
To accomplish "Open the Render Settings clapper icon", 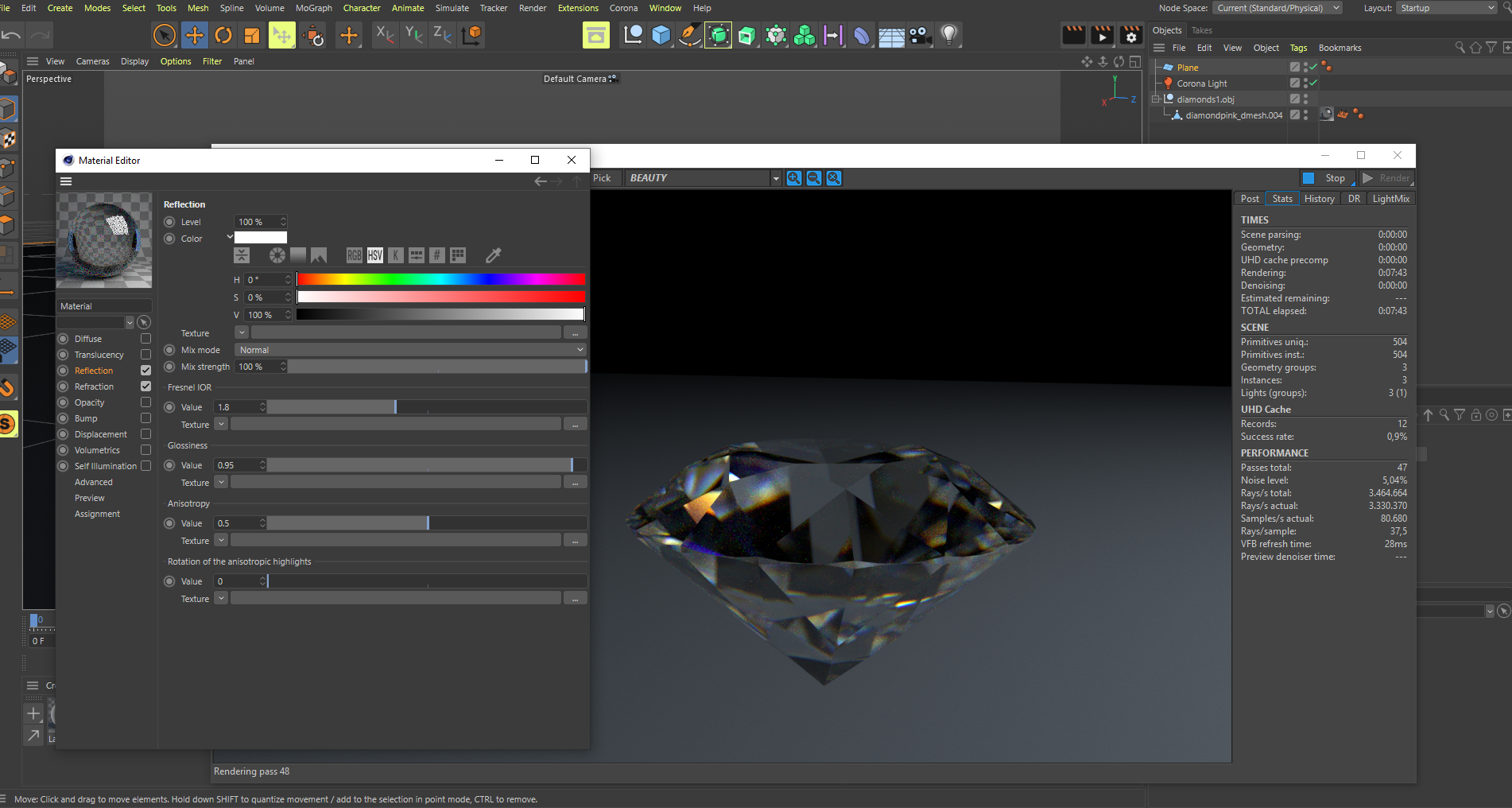I will [x=1131, y=35].
